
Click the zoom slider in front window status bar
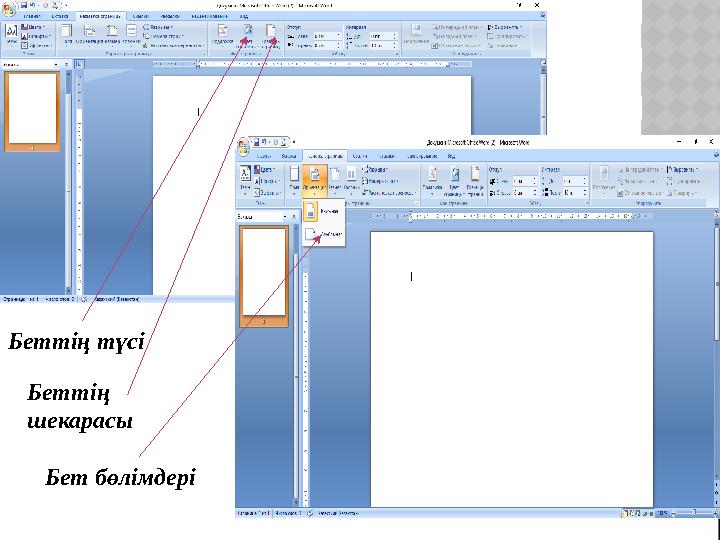coord(694,513)
